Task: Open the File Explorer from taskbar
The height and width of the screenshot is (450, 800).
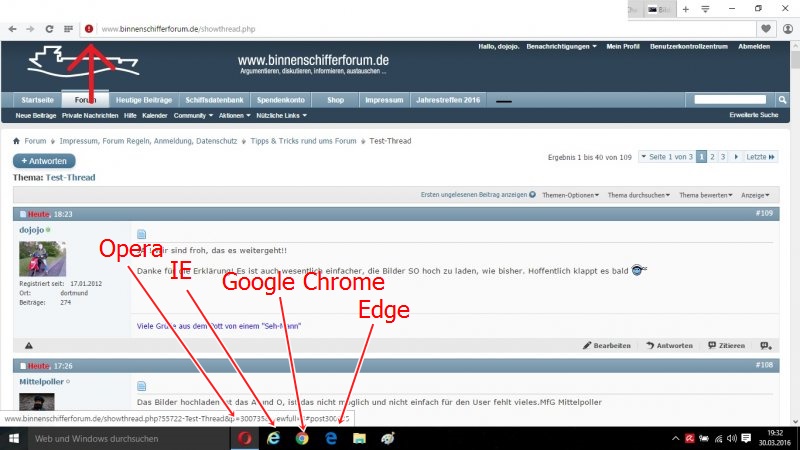Action: tap(359, 438)
